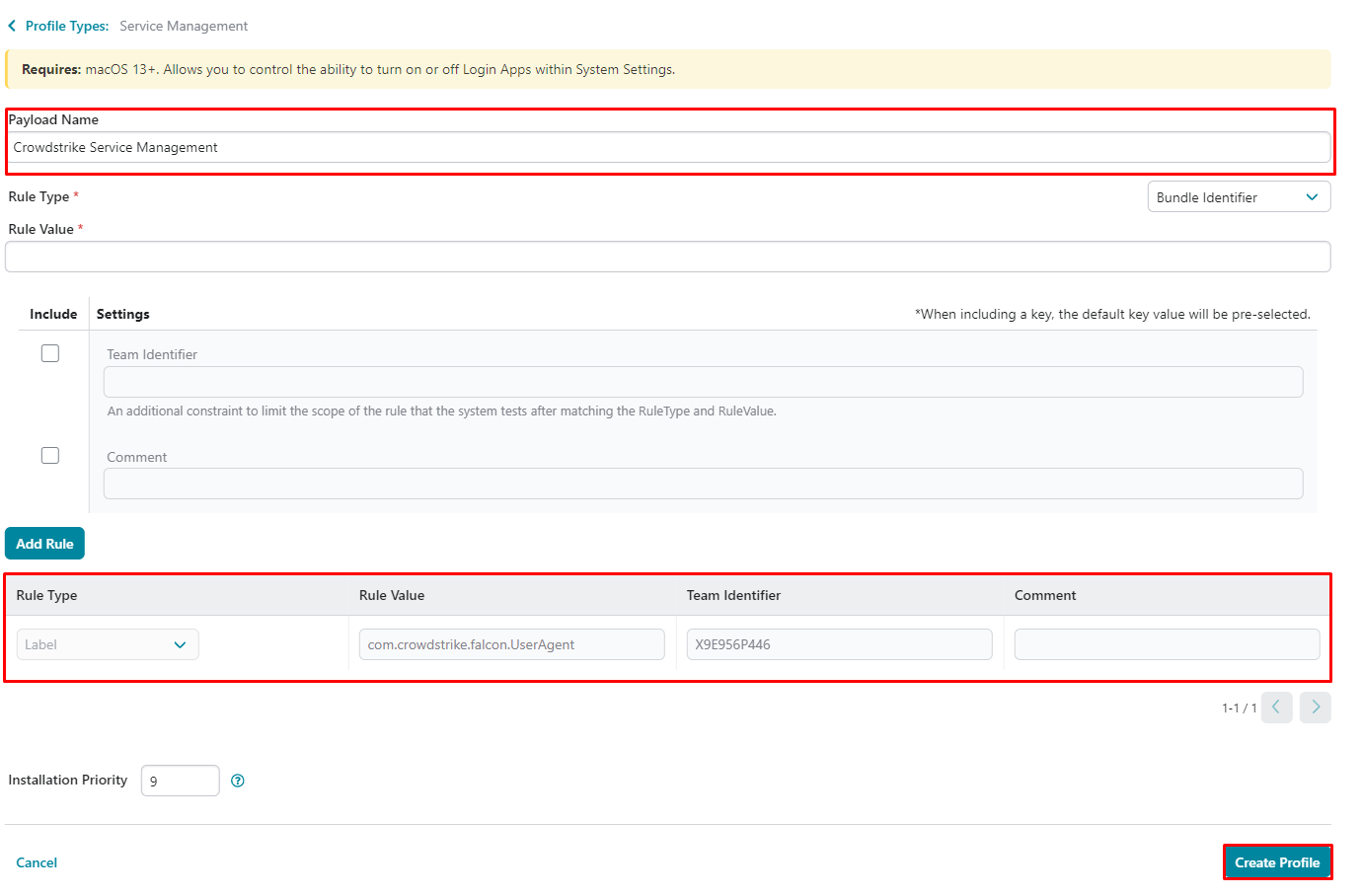Click the 1-1 / 1 pagination text
Screen dimensions: 1362x896
click(1239, 709)
